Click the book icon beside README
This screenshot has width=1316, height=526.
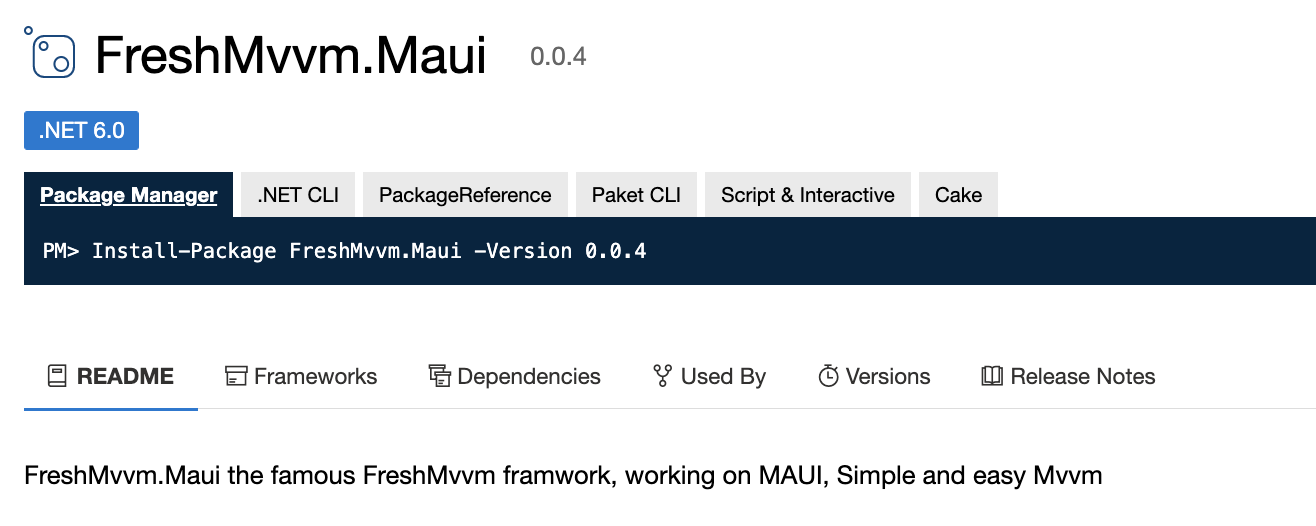[58, 376]
